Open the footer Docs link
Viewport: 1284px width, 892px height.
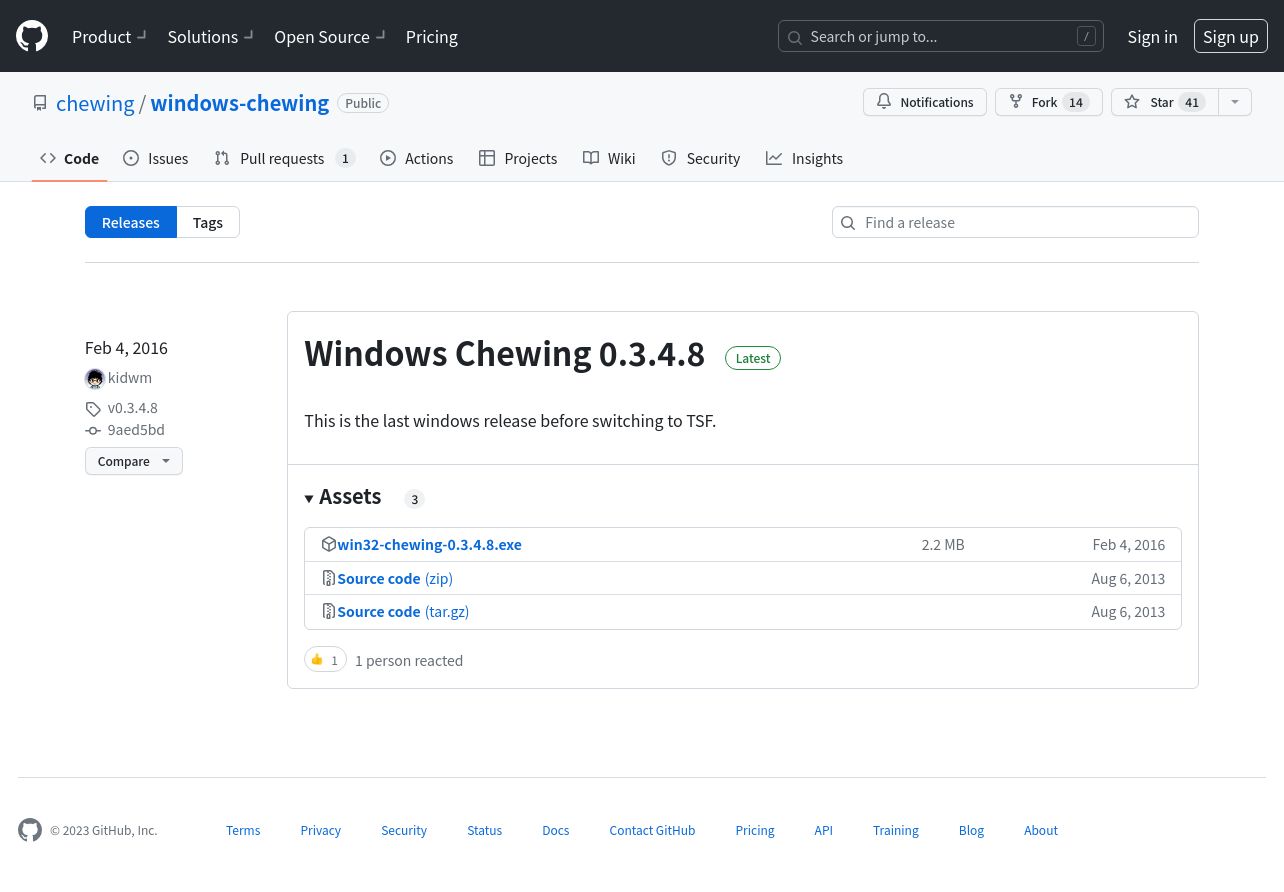pos(556,830)
